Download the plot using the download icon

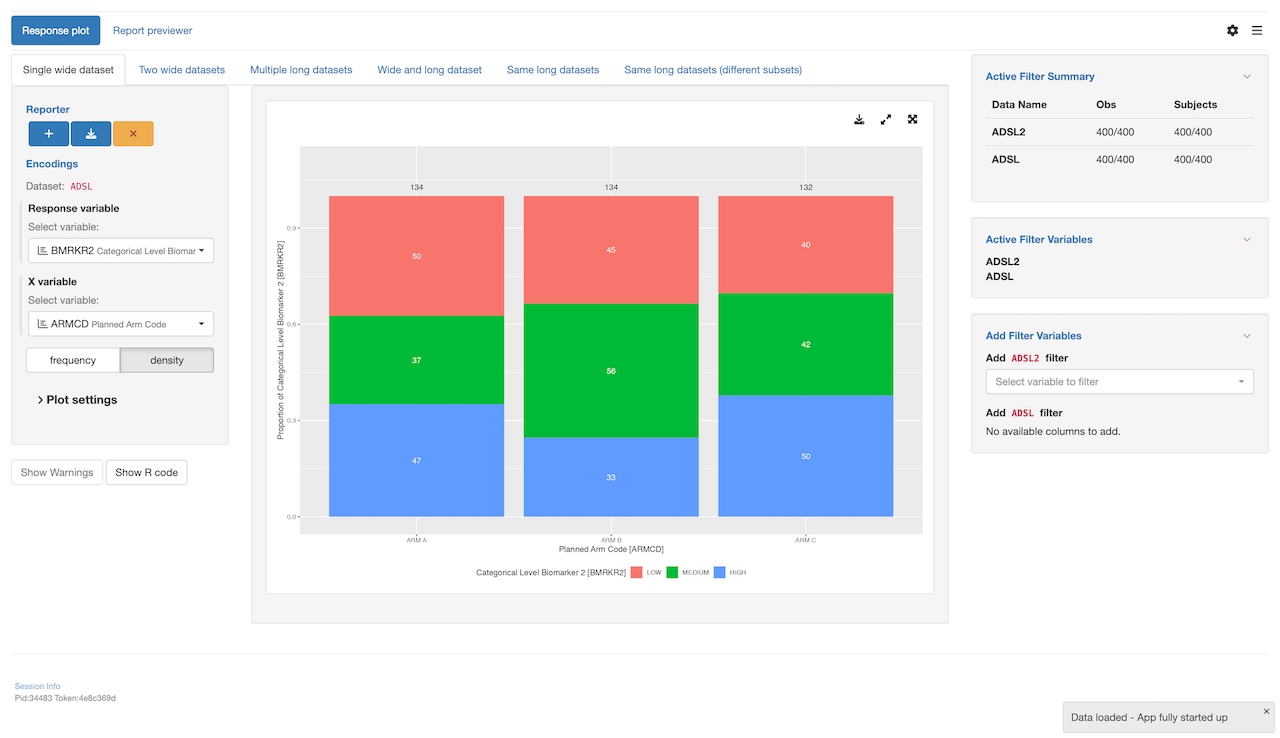pyautogui.click(x=859, y=119)
